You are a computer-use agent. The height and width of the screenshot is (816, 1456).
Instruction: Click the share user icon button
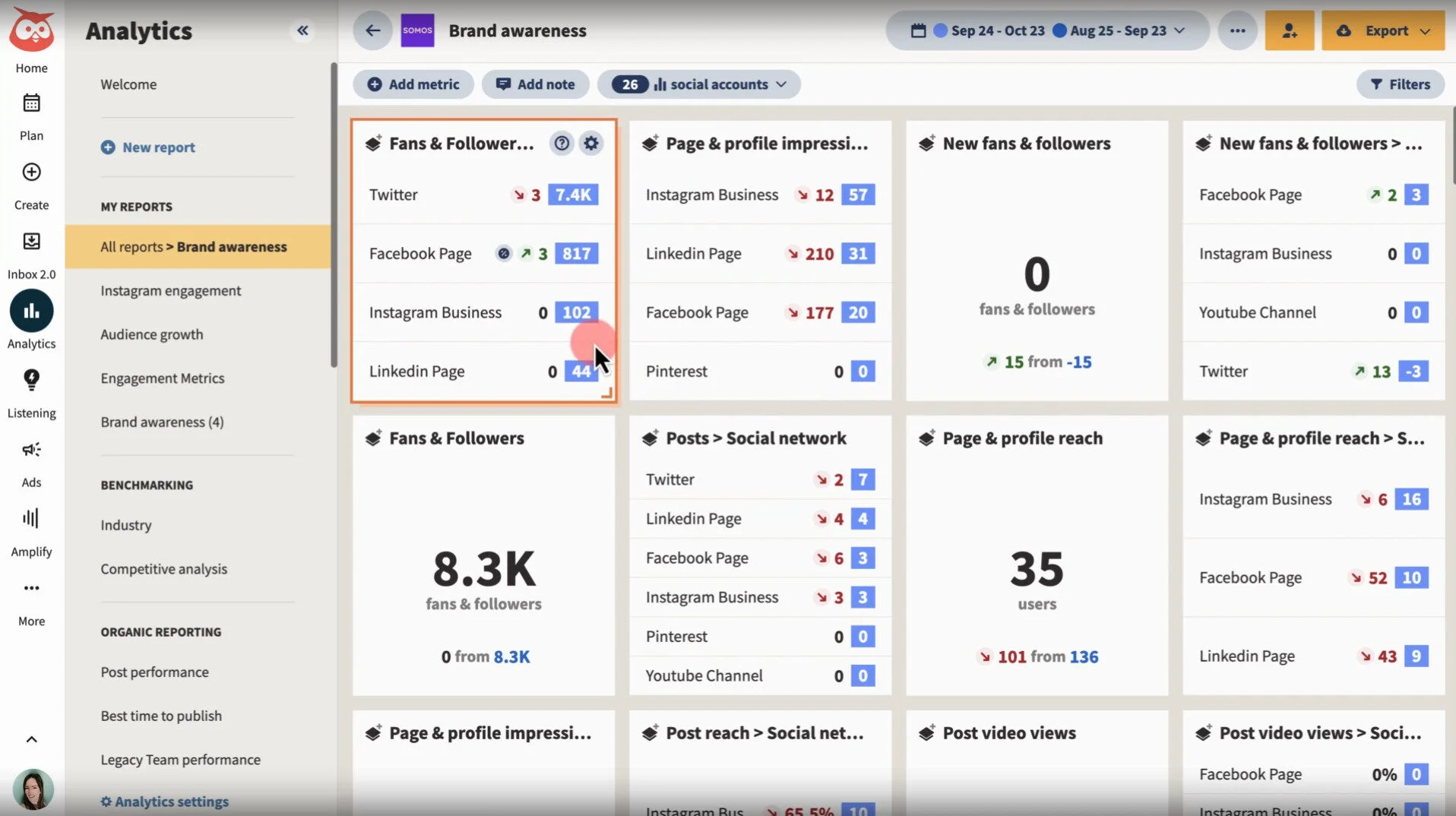tap(1290, 30)
